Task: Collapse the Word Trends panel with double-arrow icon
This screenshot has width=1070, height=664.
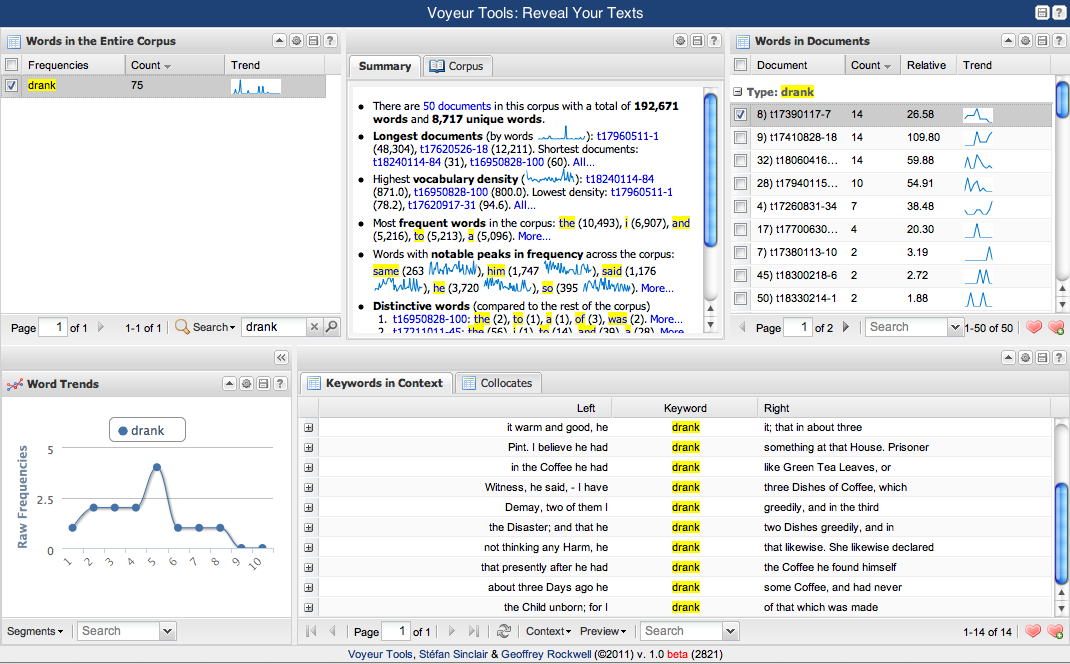Action: pos(281,357)
